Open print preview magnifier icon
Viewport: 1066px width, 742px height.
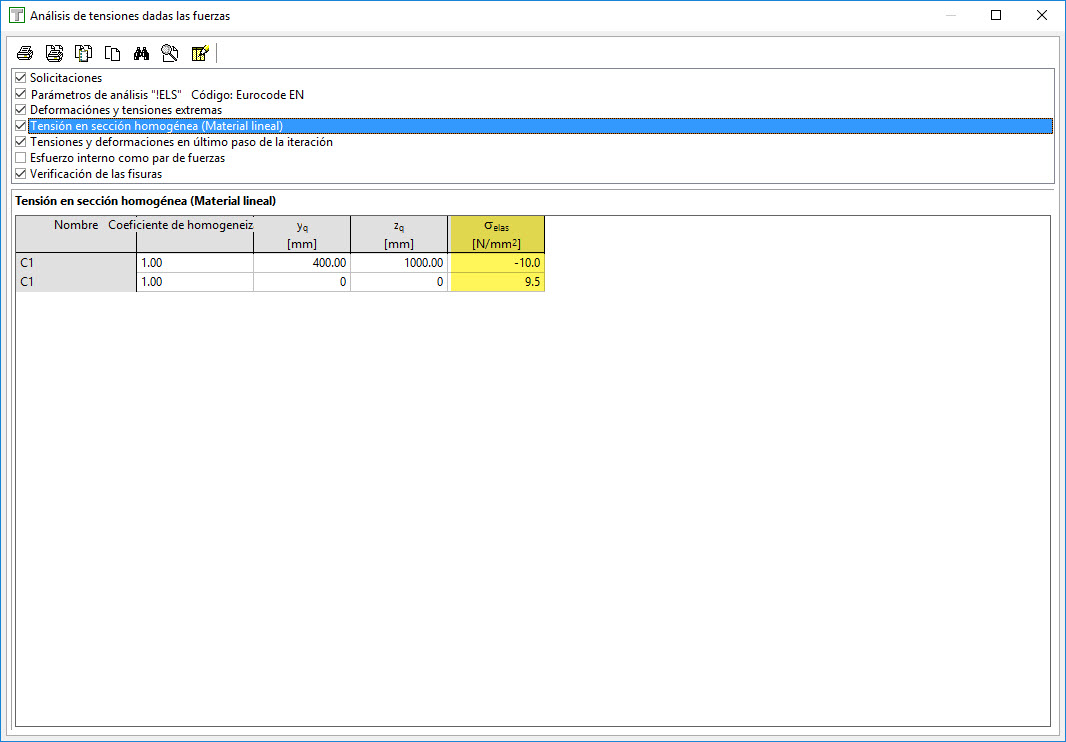(170, 54)
